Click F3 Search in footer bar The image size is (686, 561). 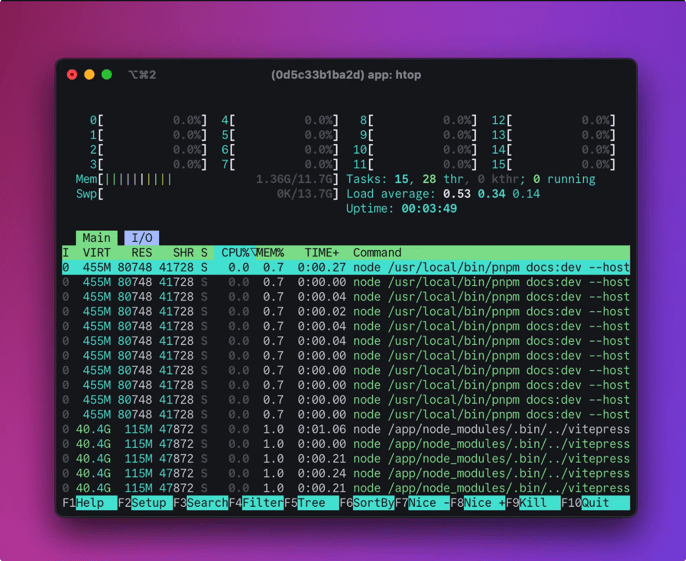(201, 503)
